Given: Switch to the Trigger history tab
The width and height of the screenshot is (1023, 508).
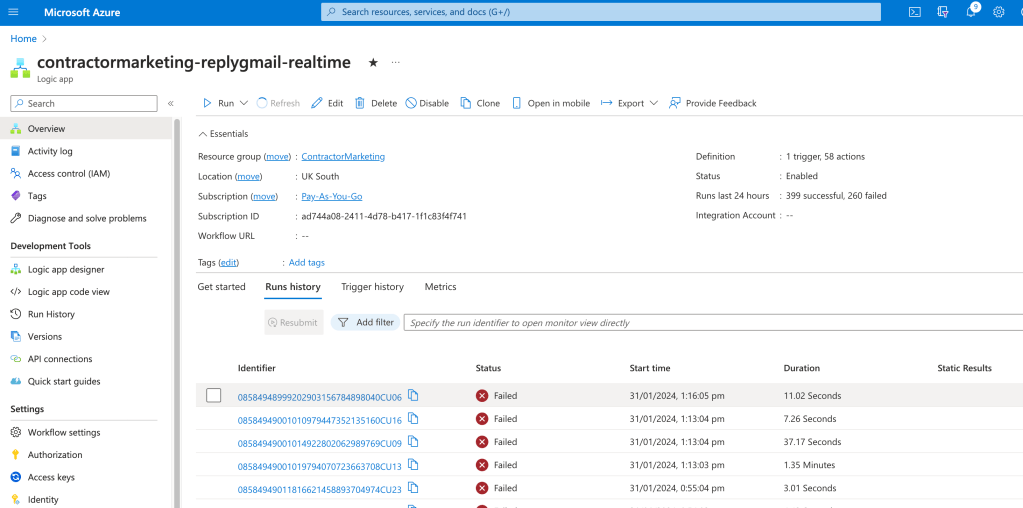Looking at the screenshot, I should [x=373, y=287].
